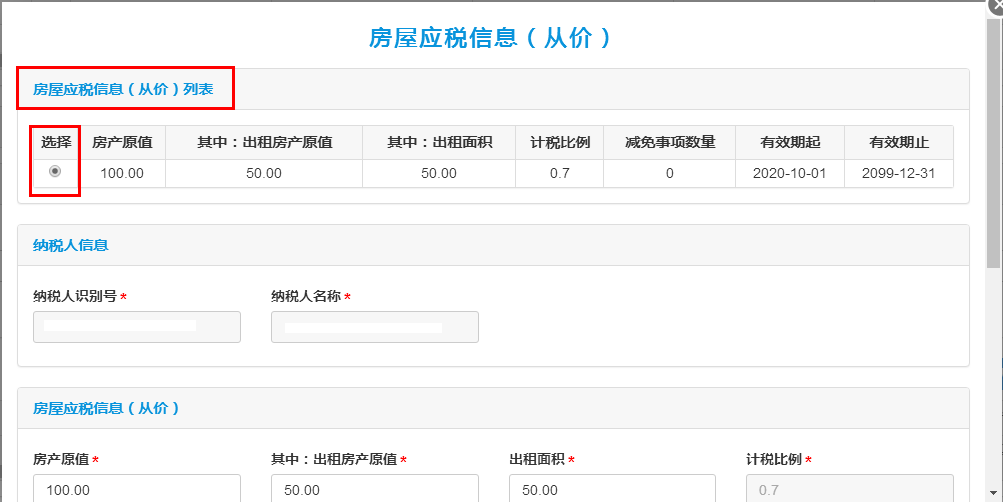Click the 有效期起 column header
The width and height of the screenshot is (1003, 502).
[790, 143]
